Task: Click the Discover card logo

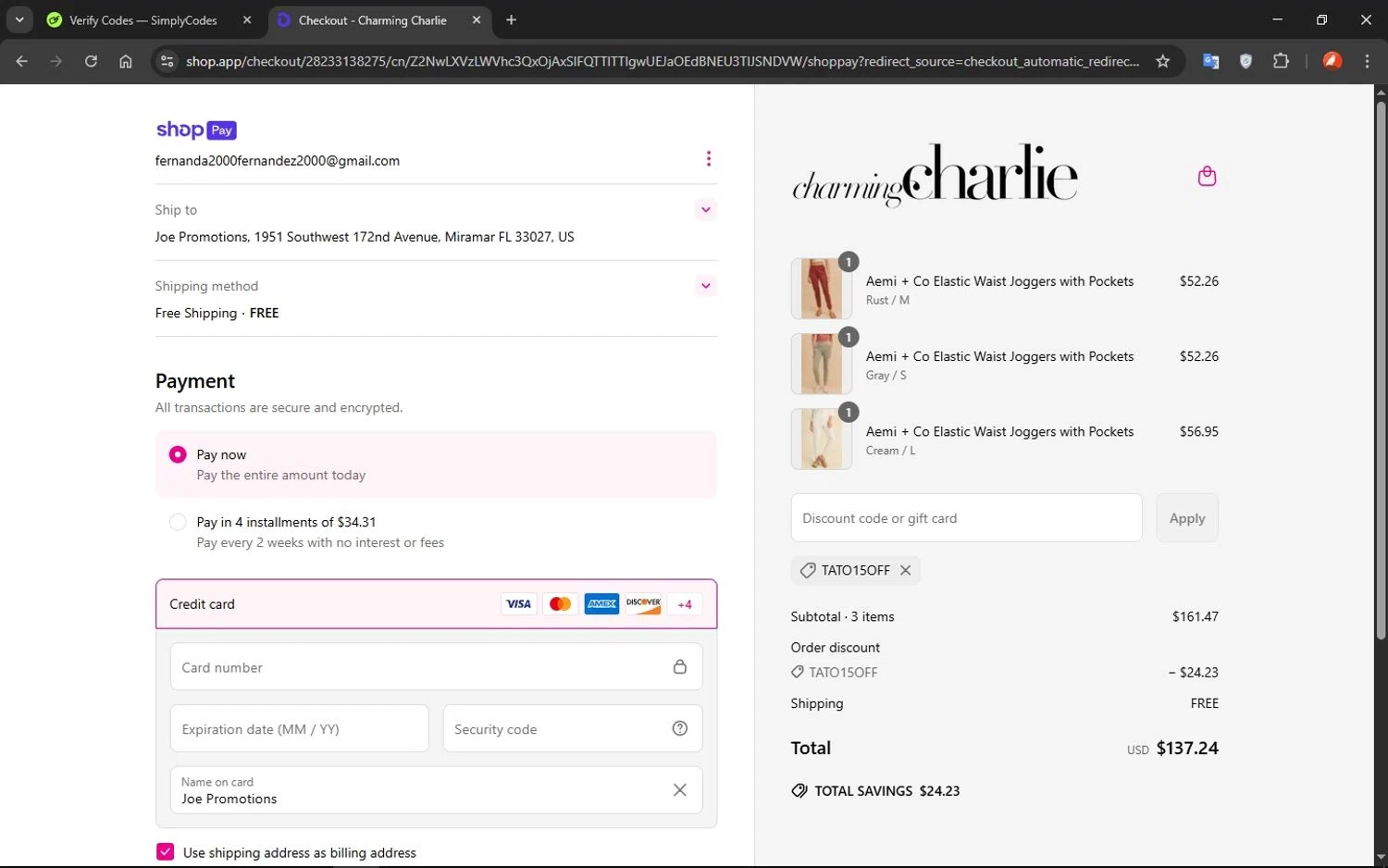Action: tap(643, 604)
